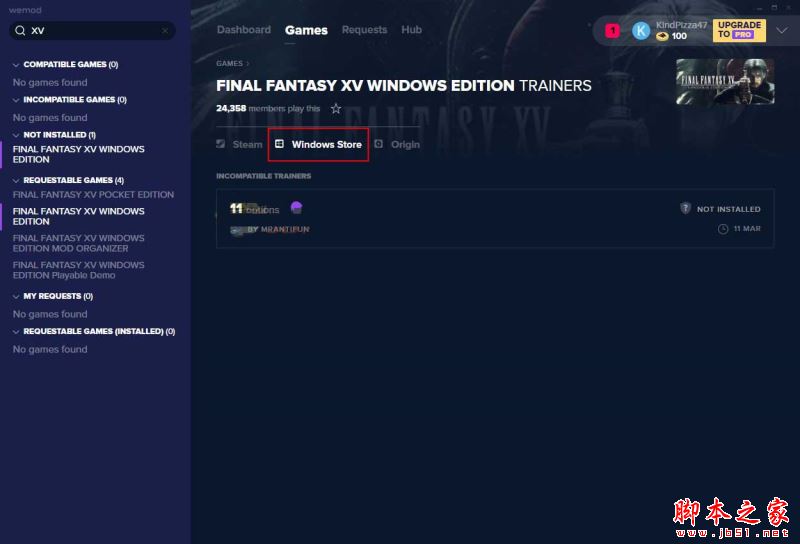
Task: Favorite the game with star icon
Action: point(336,108)
